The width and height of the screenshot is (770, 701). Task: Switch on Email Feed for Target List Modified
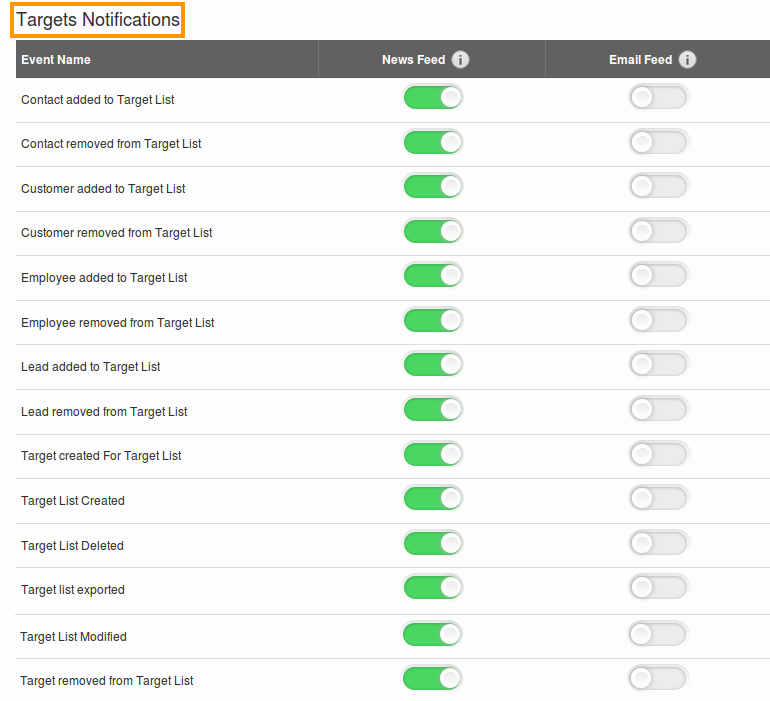point(659,635)
